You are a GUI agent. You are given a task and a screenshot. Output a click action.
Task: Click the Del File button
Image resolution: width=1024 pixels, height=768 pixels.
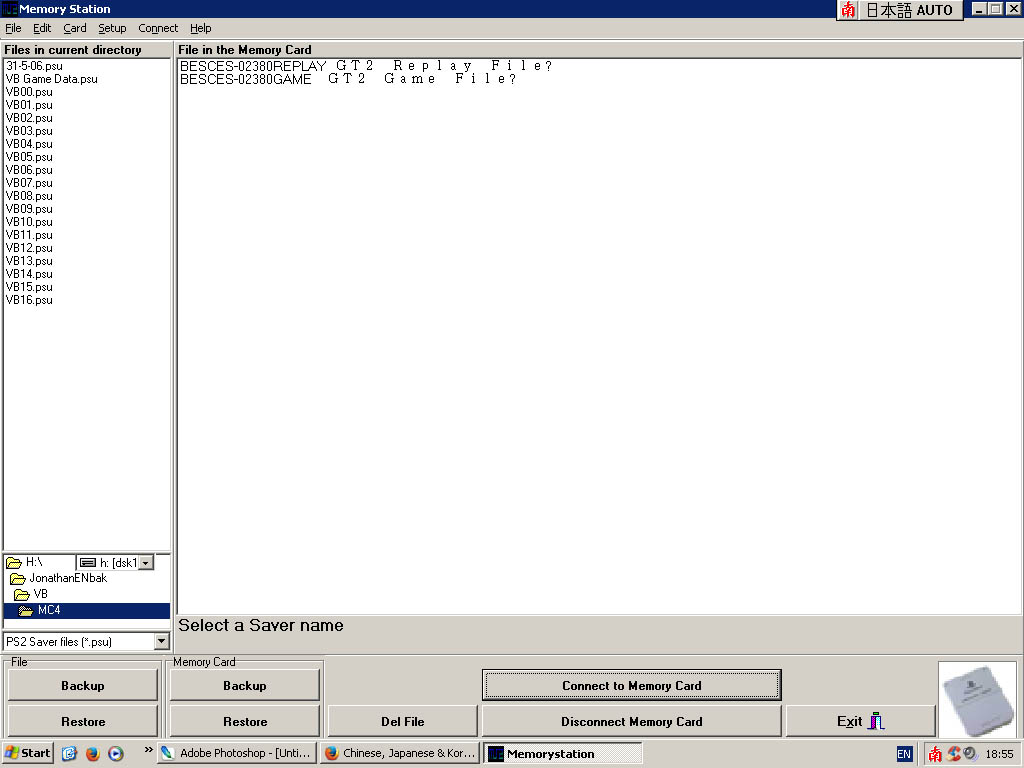coord(402,722)
